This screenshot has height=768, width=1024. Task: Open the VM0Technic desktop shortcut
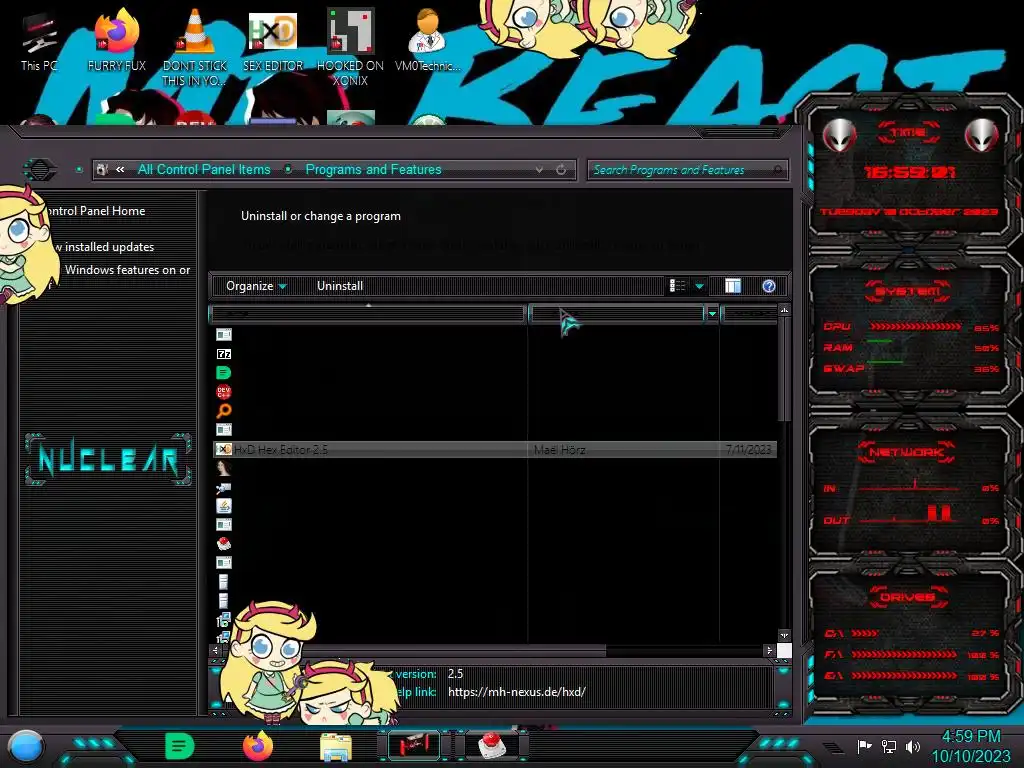(x=427, y=40)
